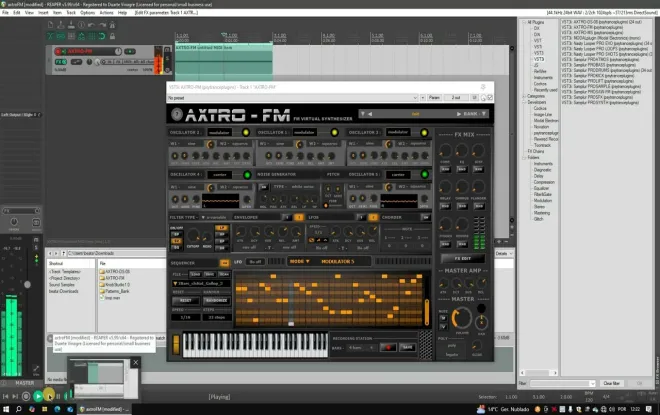The height and width of the screenshot is (415, 660).
Task: Toggle the metronome toolbar icon
Action: [112, 25]
